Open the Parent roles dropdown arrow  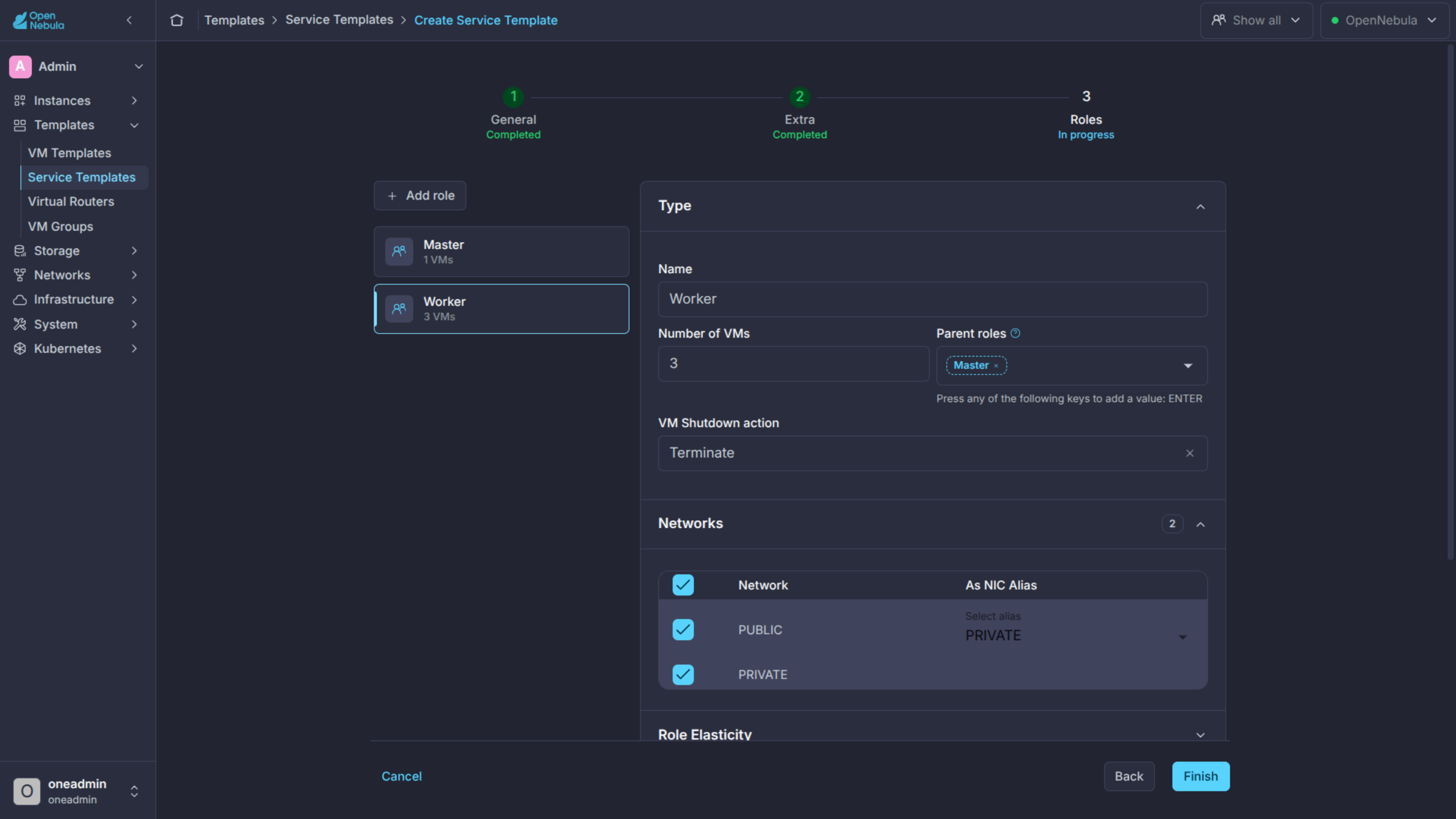[x=1188, y=366]
